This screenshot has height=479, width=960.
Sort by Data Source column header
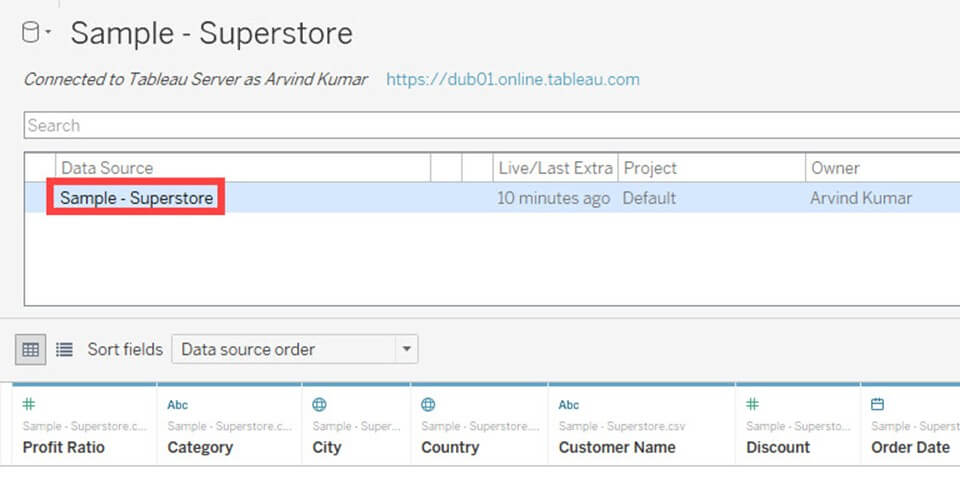107,168
